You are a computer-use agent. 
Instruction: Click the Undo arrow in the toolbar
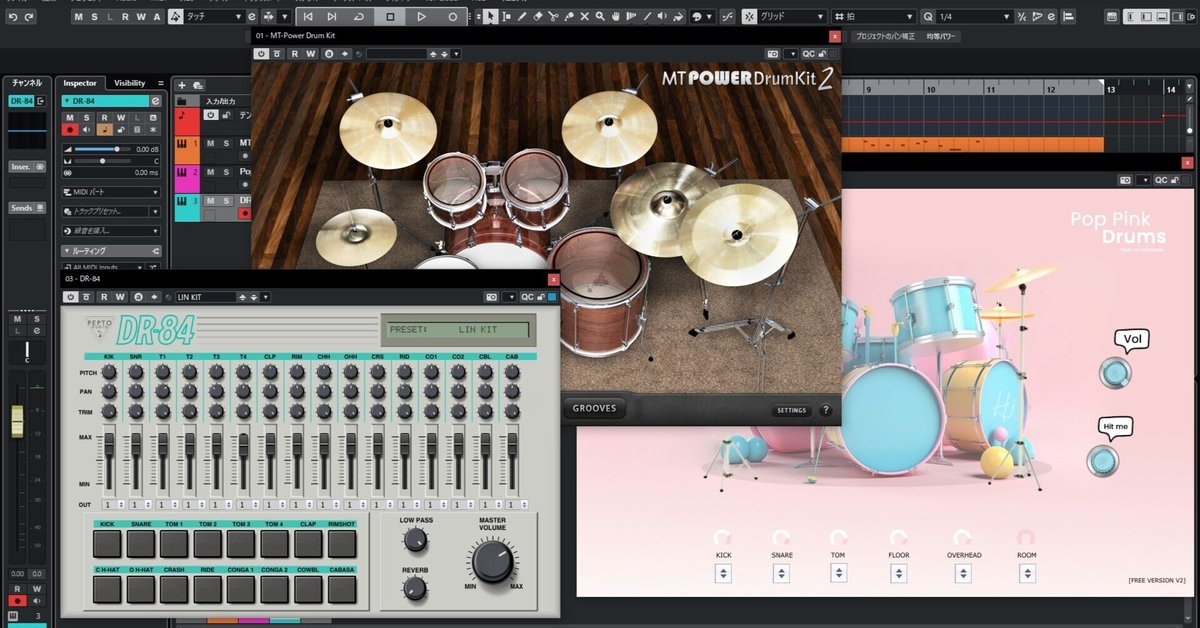point(12,17)
